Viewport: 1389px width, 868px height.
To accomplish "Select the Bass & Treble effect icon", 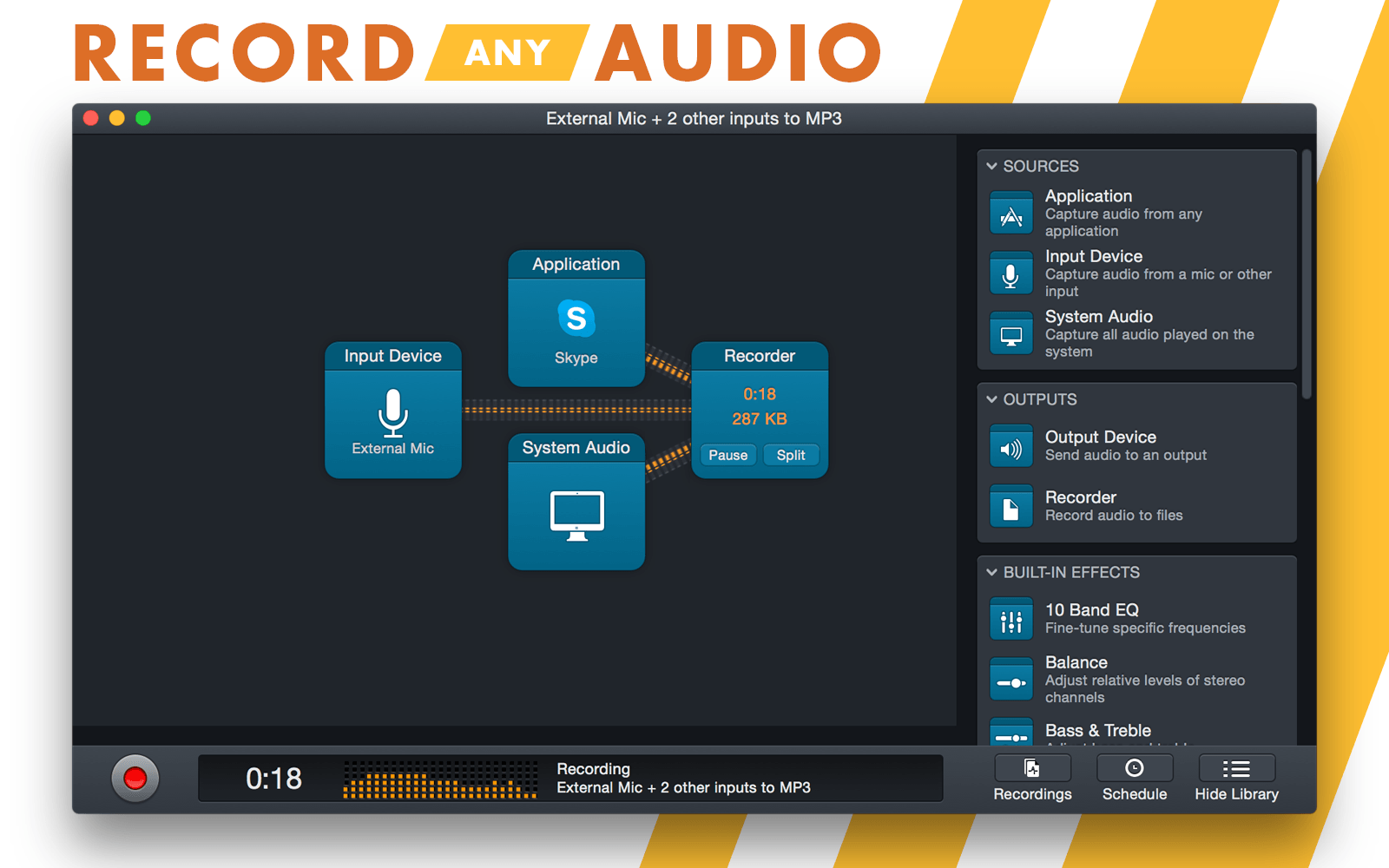I will 1011,732.
